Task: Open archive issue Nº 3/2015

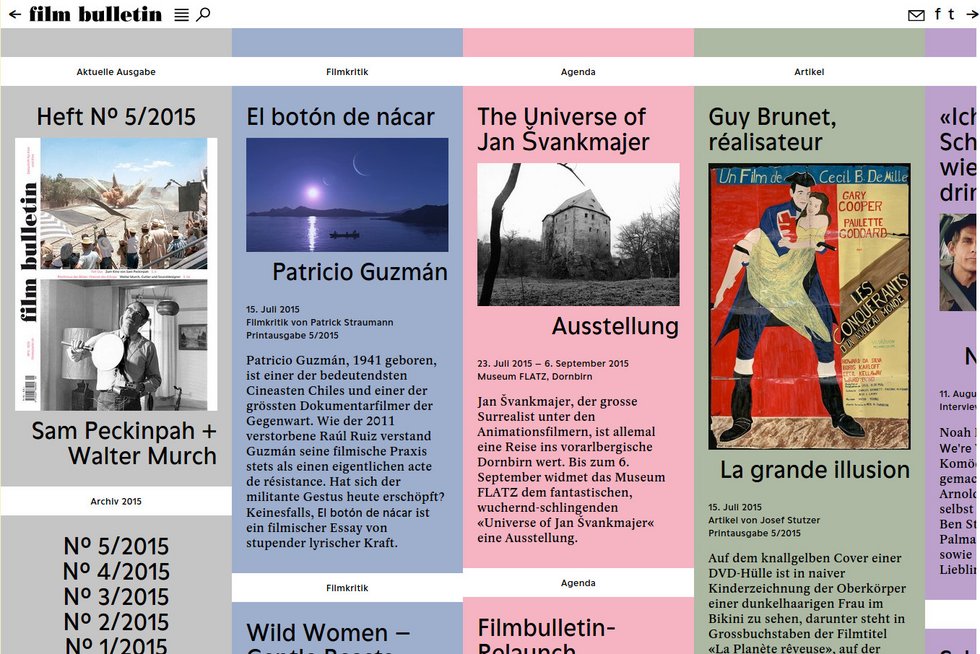Action: [x=116, y=596]
